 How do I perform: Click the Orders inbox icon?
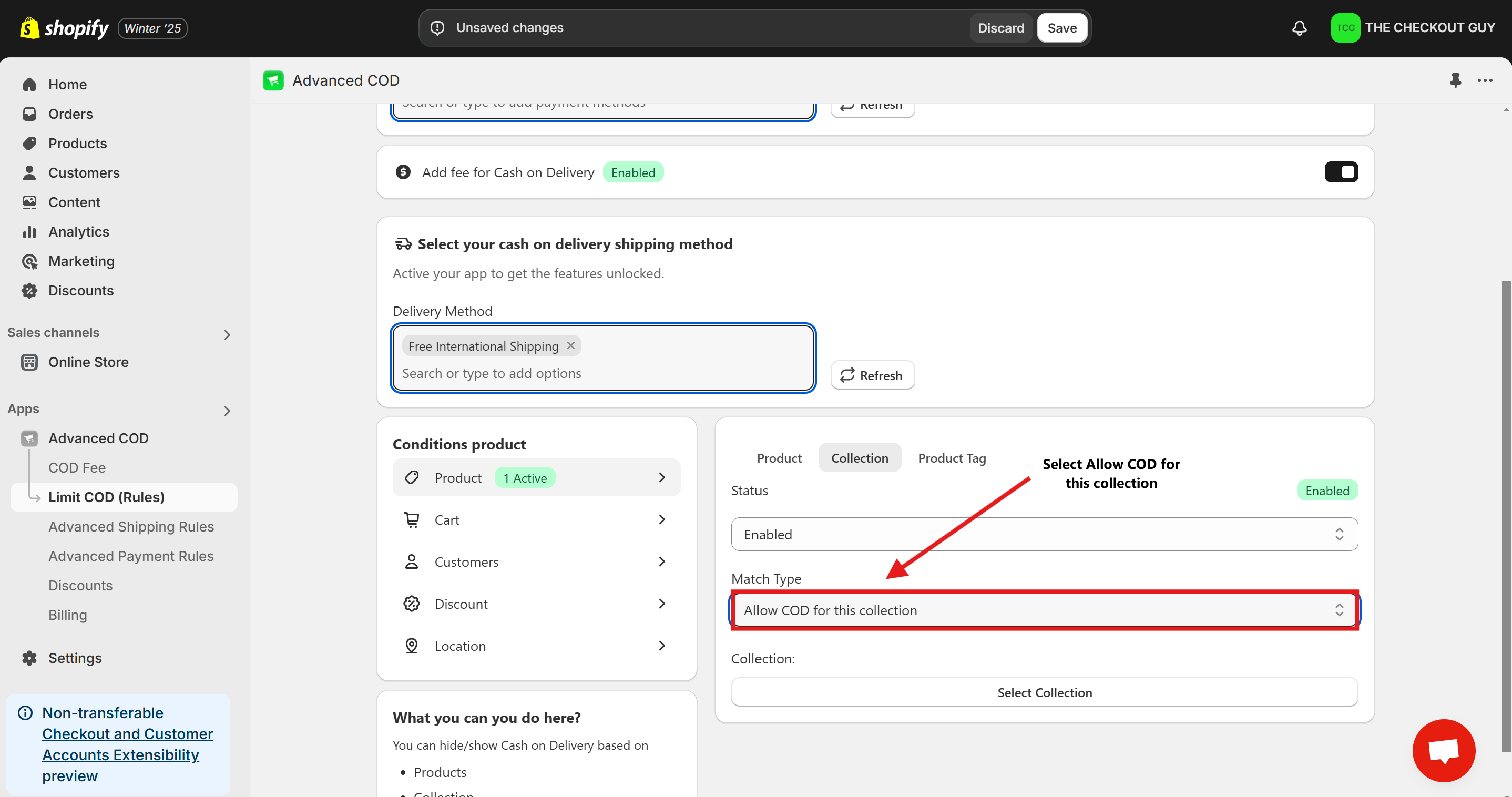[29, 114]
